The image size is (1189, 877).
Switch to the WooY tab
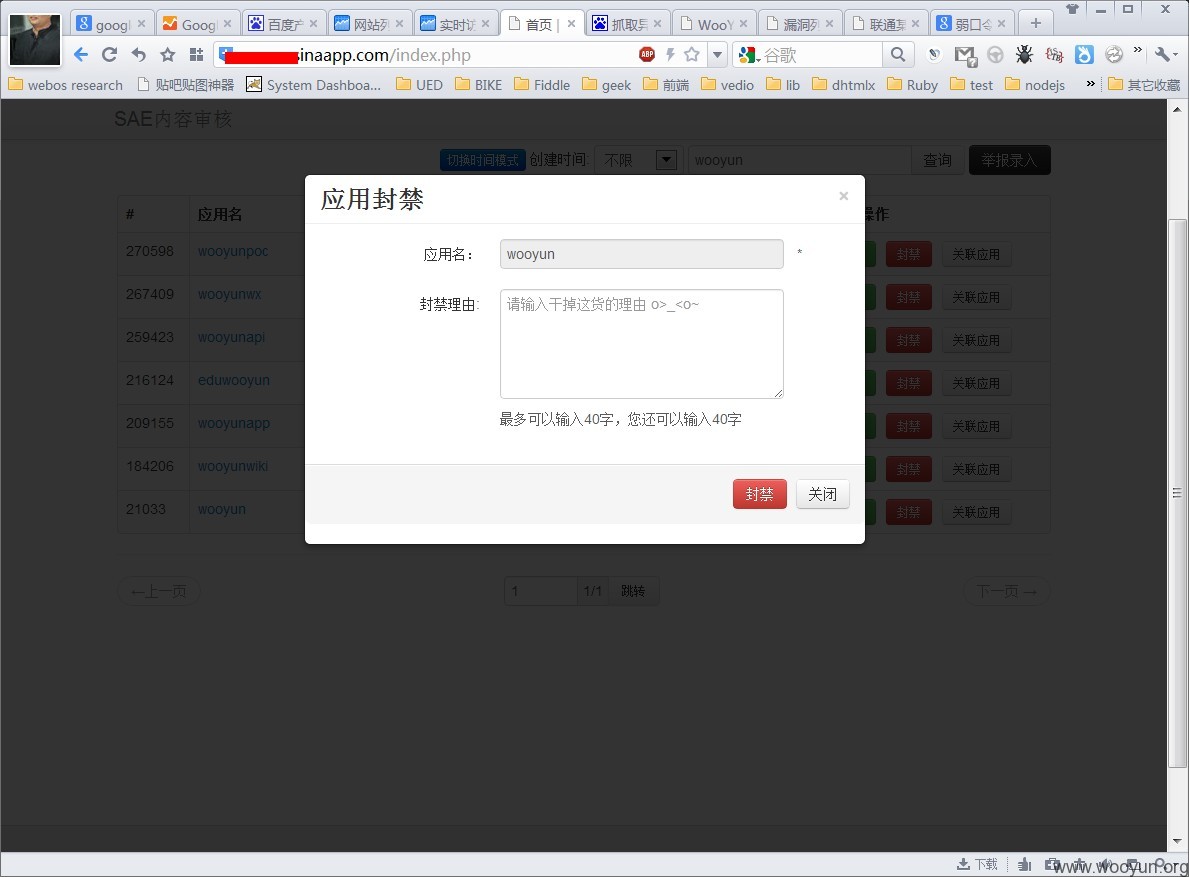714,23
